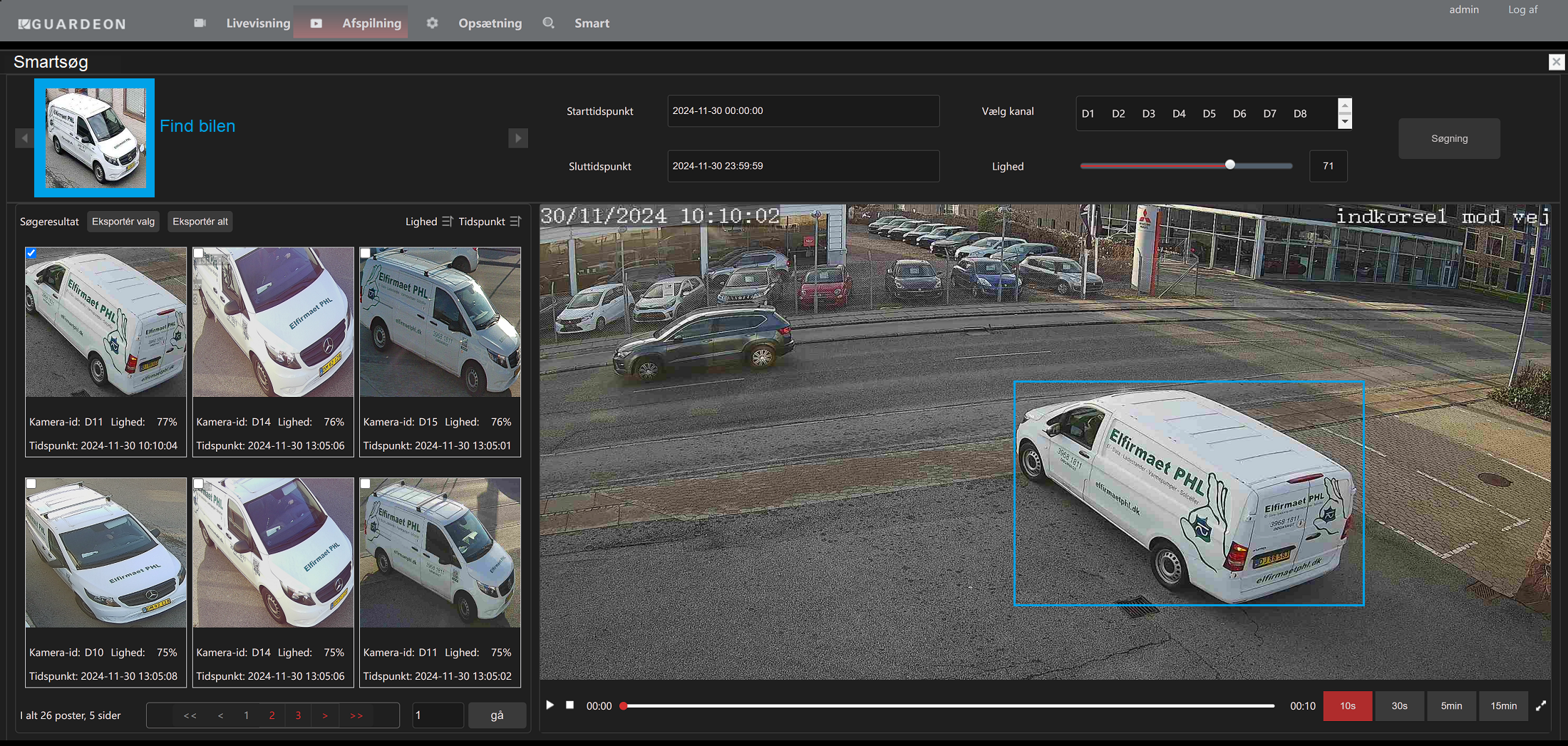Uncheck result D11 at 10:10:04
Viewport: 1568px width, 746px height.
(31, 253)
